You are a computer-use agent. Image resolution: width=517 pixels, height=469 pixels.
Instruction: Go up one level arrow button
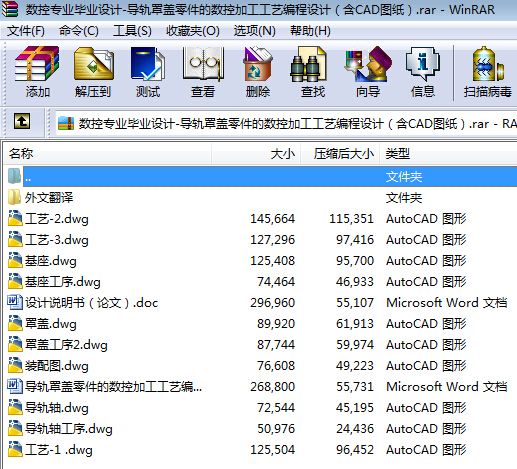(x=22, y=121)
